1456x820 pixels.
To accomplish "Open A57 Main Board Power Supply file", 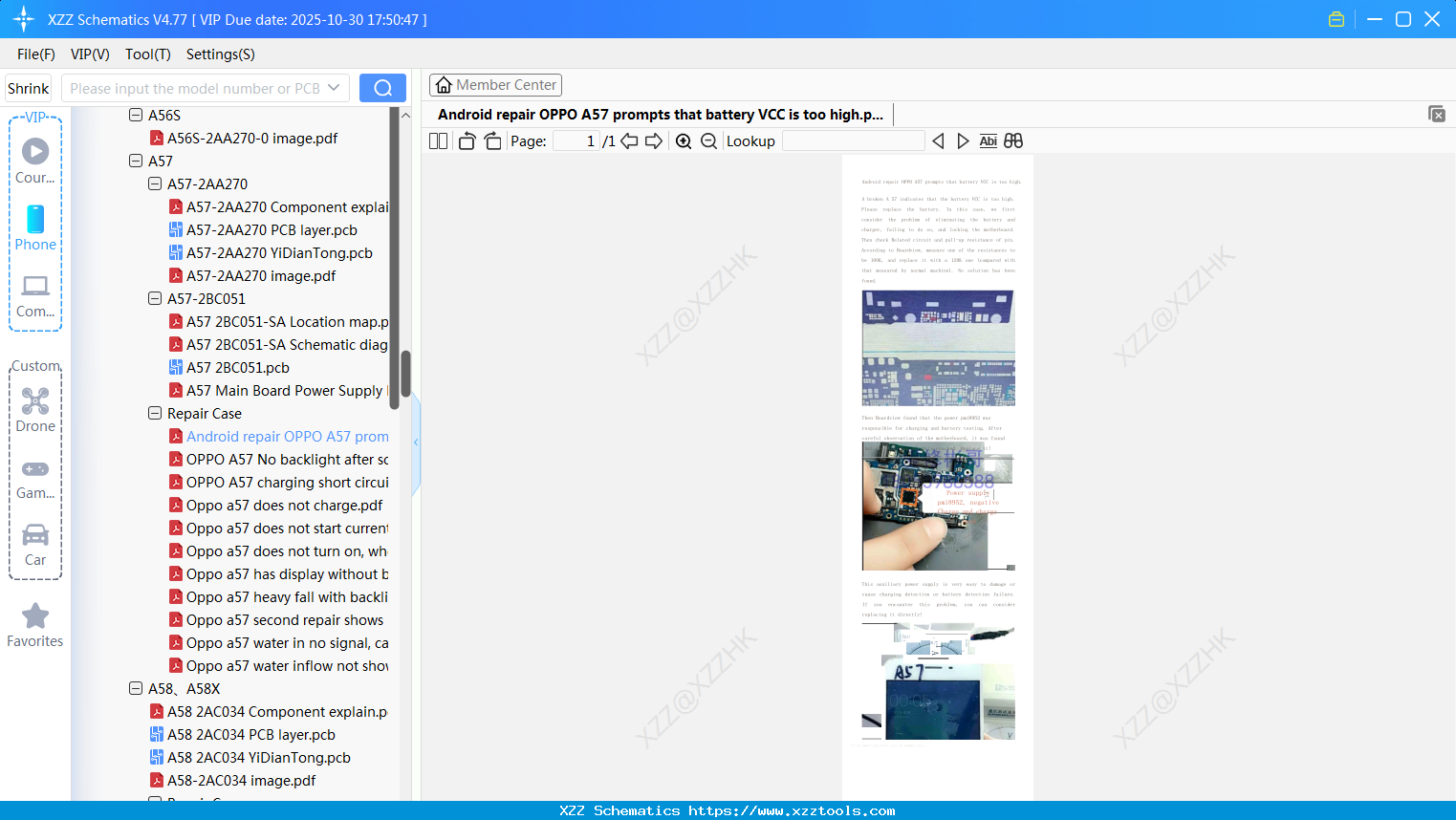I will point(279,390).
